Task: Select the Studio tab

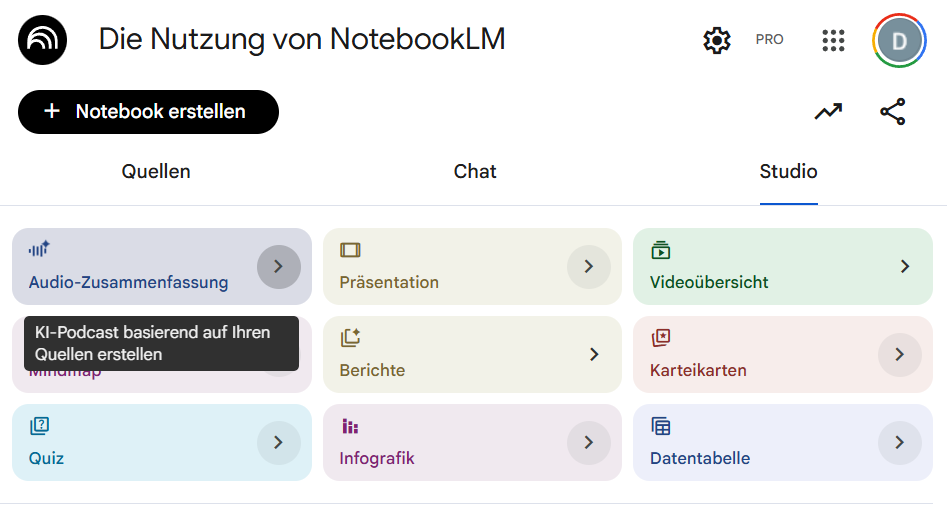Action: tap(788, 171)
